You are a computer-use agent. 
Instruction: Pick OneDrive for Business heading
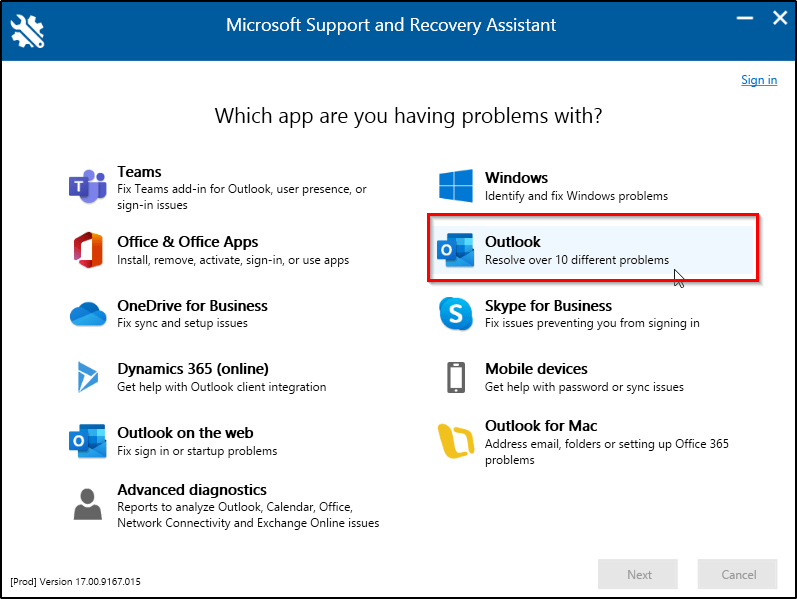point(192,306)
